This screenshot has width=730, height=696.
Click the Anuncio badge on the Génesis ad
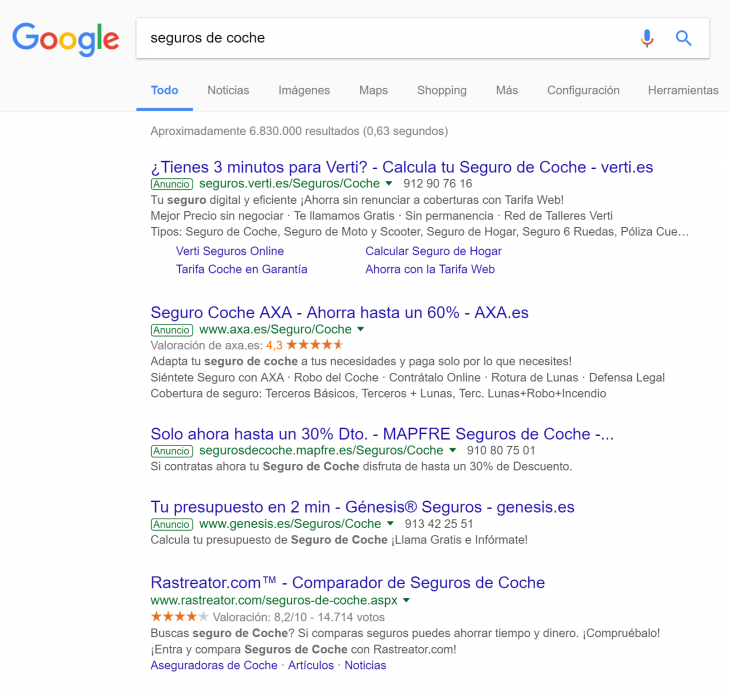172,525
